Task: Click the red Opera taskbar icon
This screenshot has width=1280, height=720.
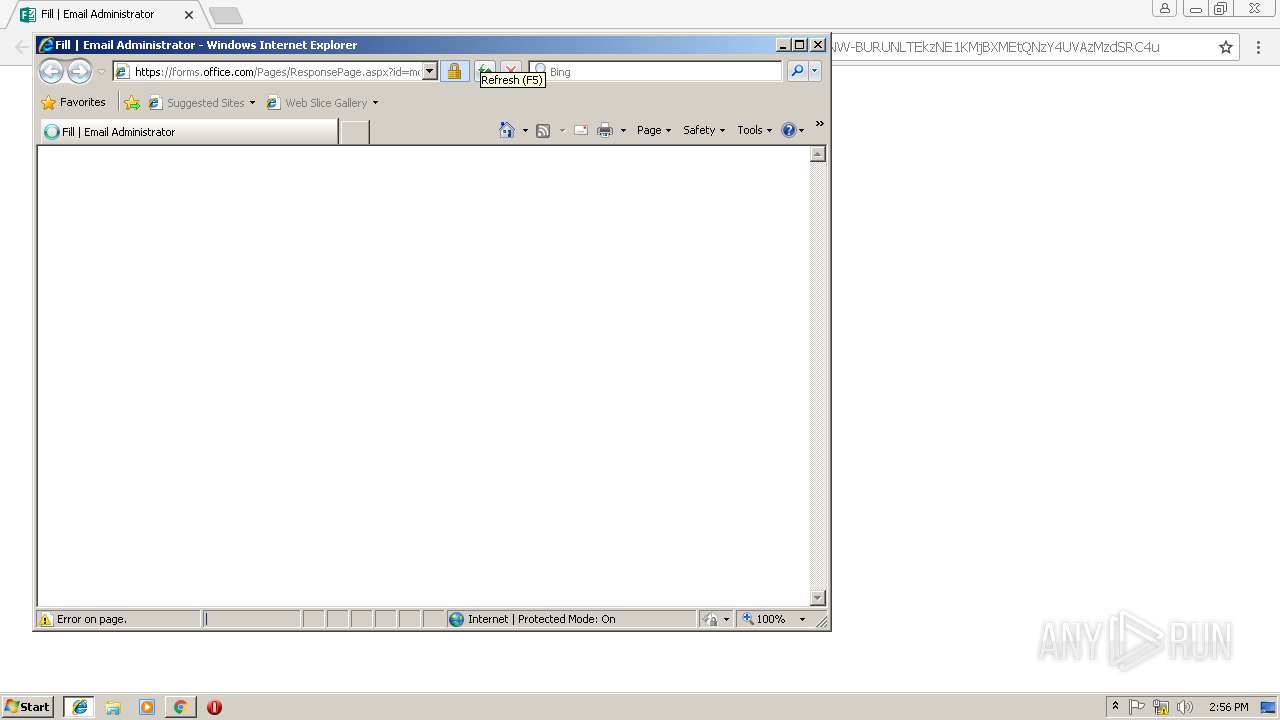Action: (214, 707)
